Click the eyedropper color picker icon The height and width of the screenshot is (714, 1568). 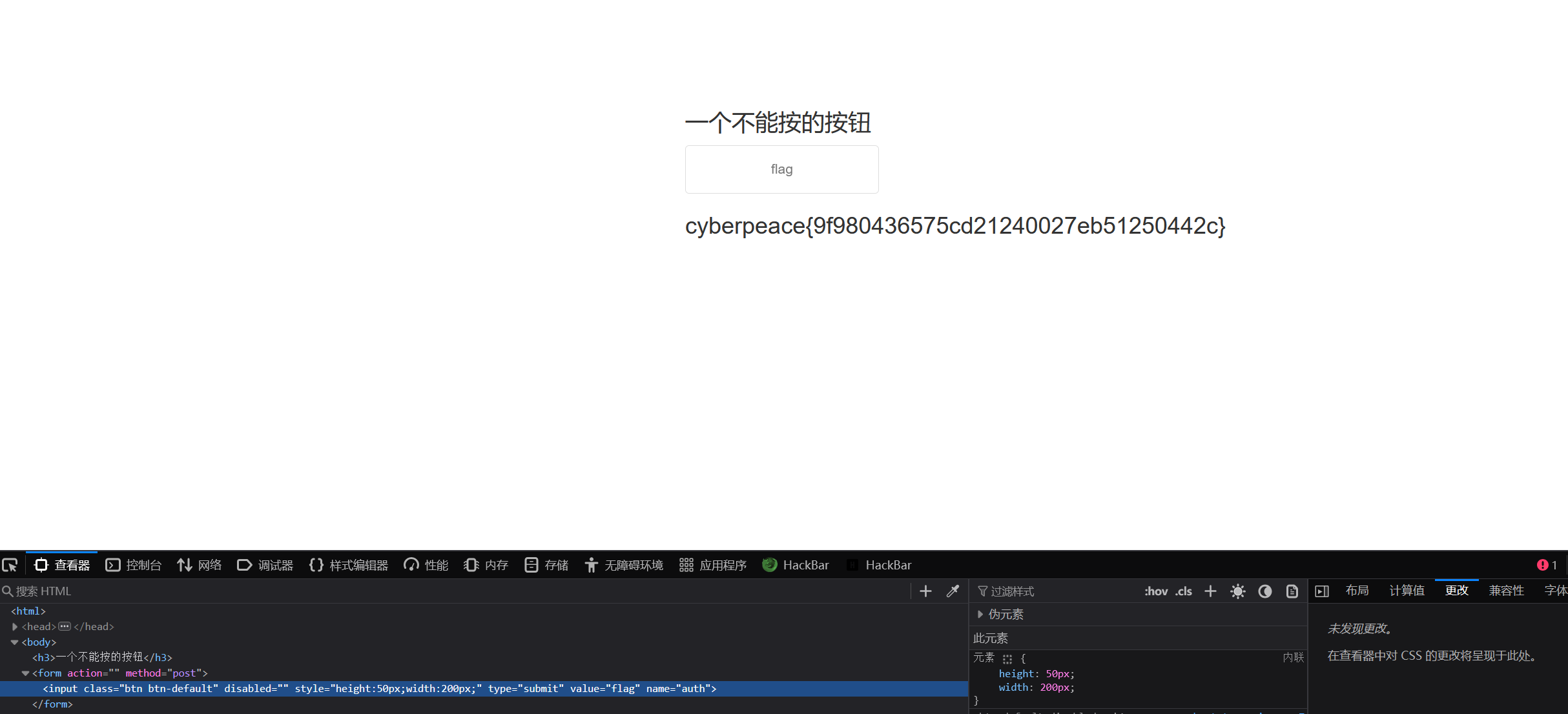pos(953,591)
